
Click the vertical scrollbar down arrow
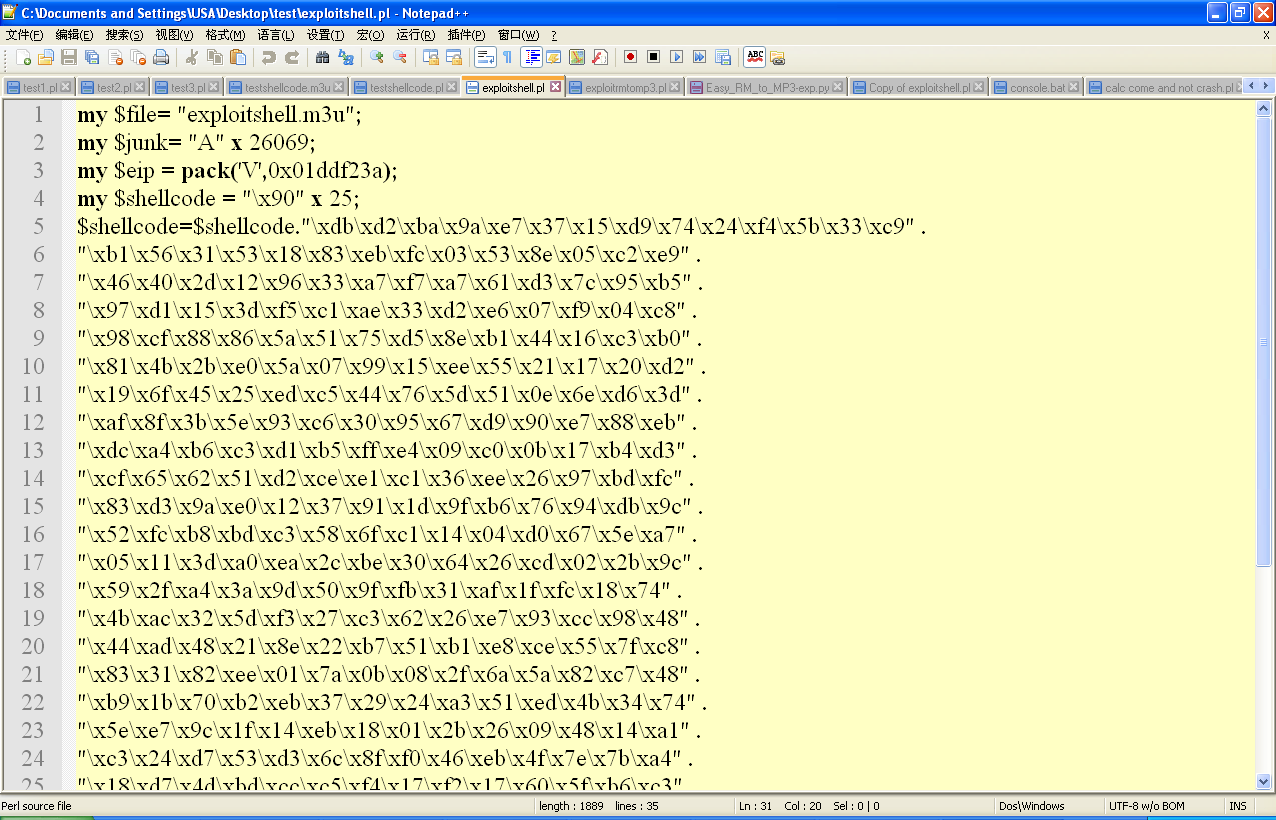coord(1263,781)
